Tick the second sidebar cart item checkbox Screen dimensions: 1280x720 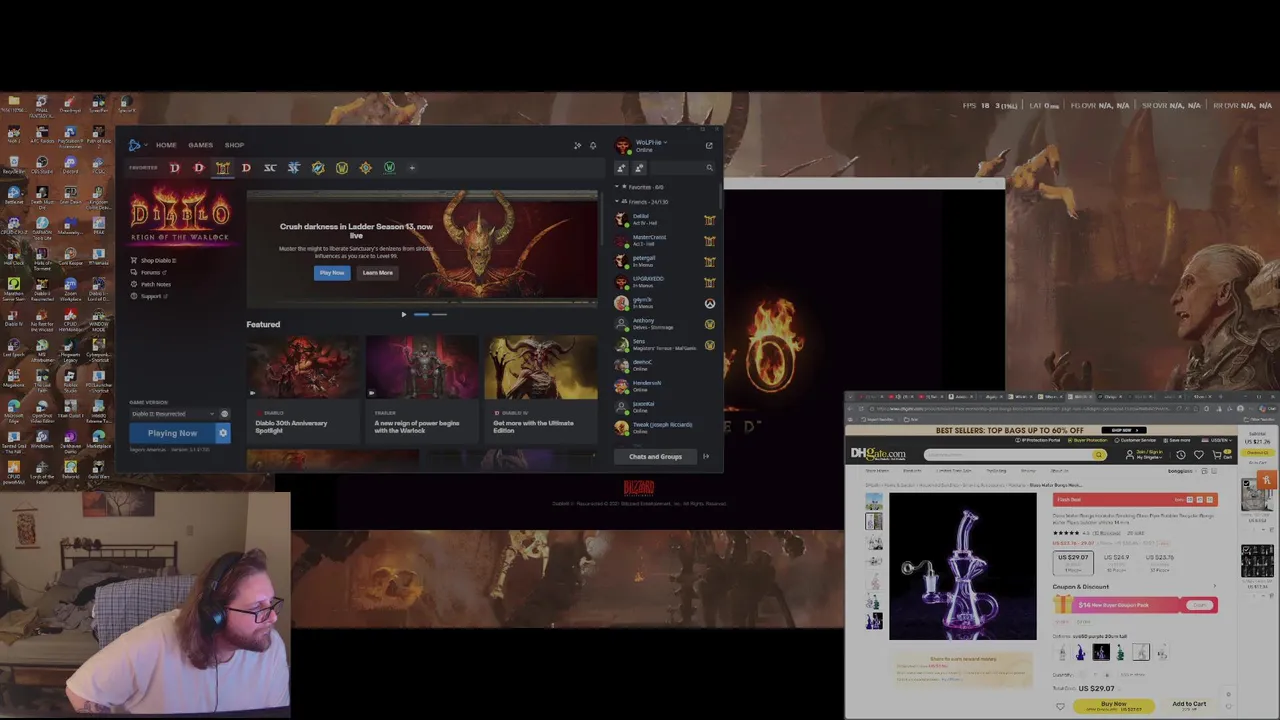click(1244, 549)
